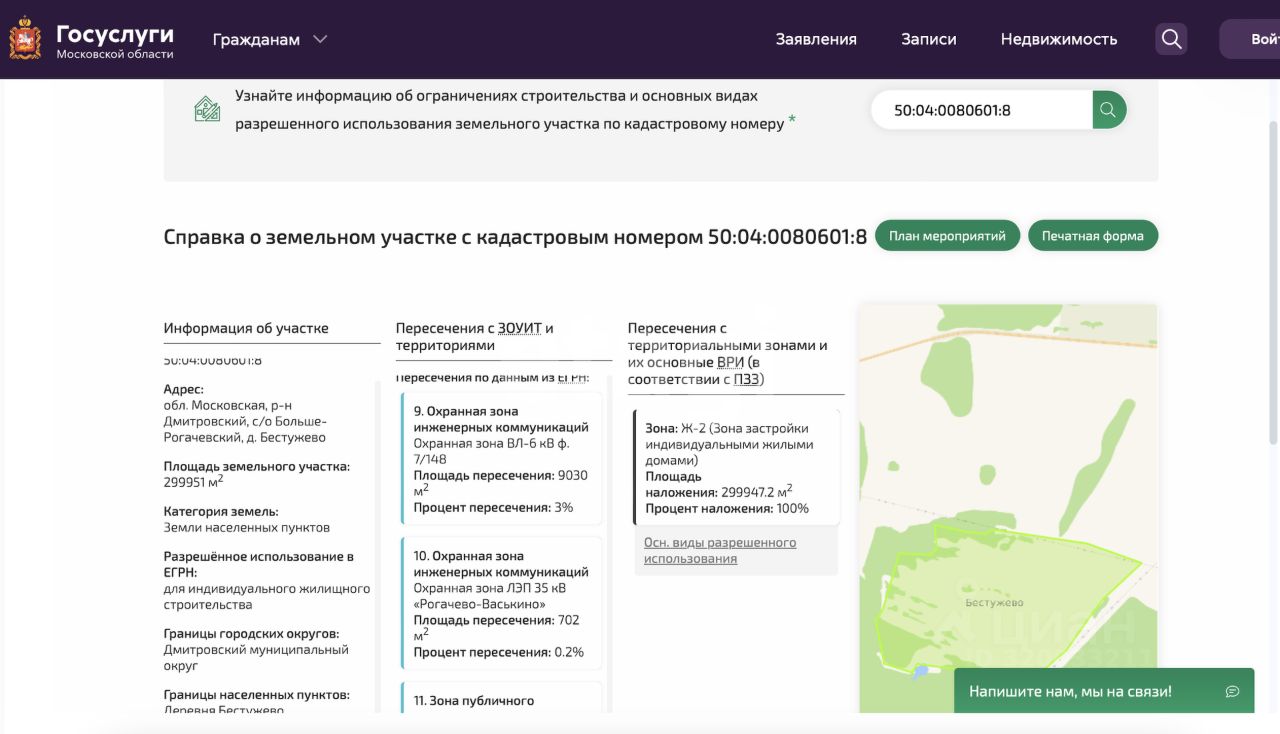Screen dimensions: 1280x734
Task: Click the blue marker on the map
Action: coord(921,672)
